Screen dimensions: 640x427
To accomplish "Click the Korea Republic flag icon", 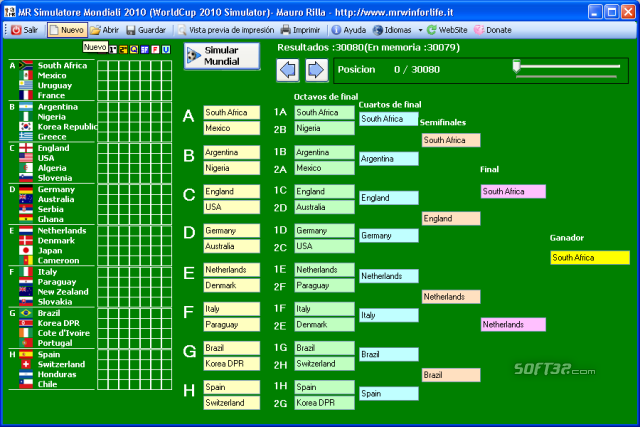I will point(26,127).
